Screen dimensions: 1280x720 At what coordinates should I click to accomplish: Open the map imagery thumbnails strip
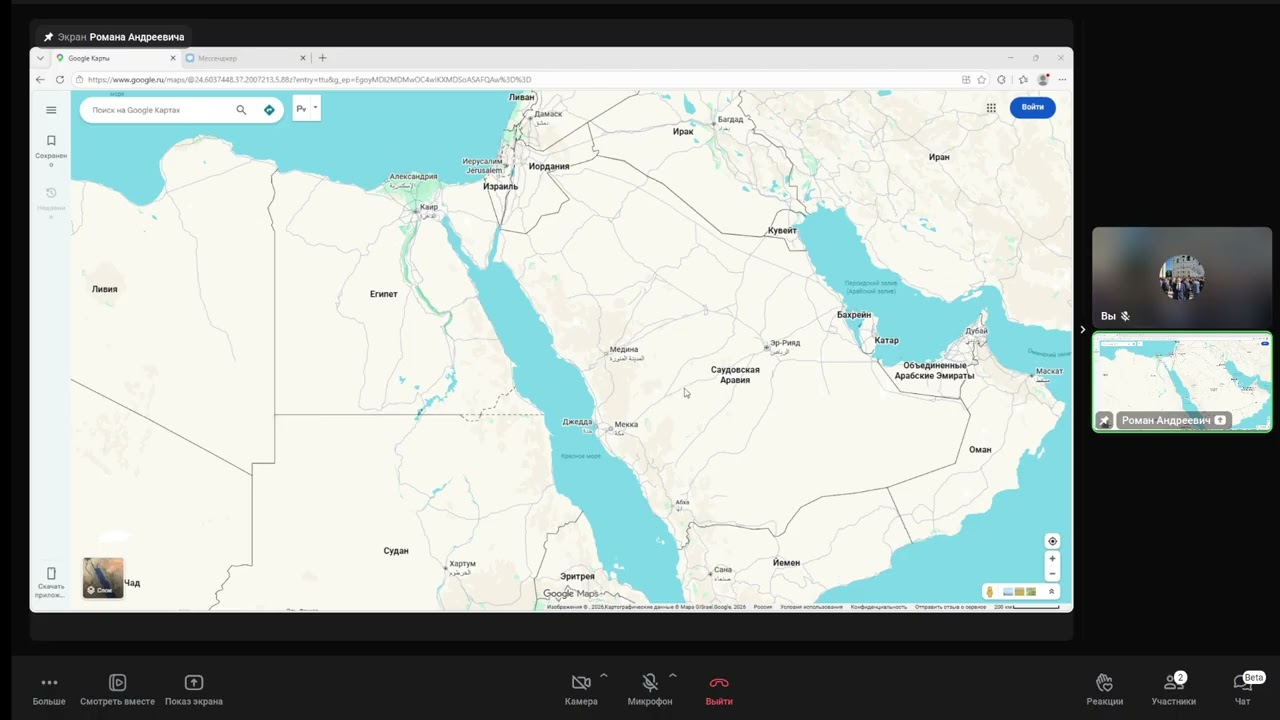[1019, 592]
